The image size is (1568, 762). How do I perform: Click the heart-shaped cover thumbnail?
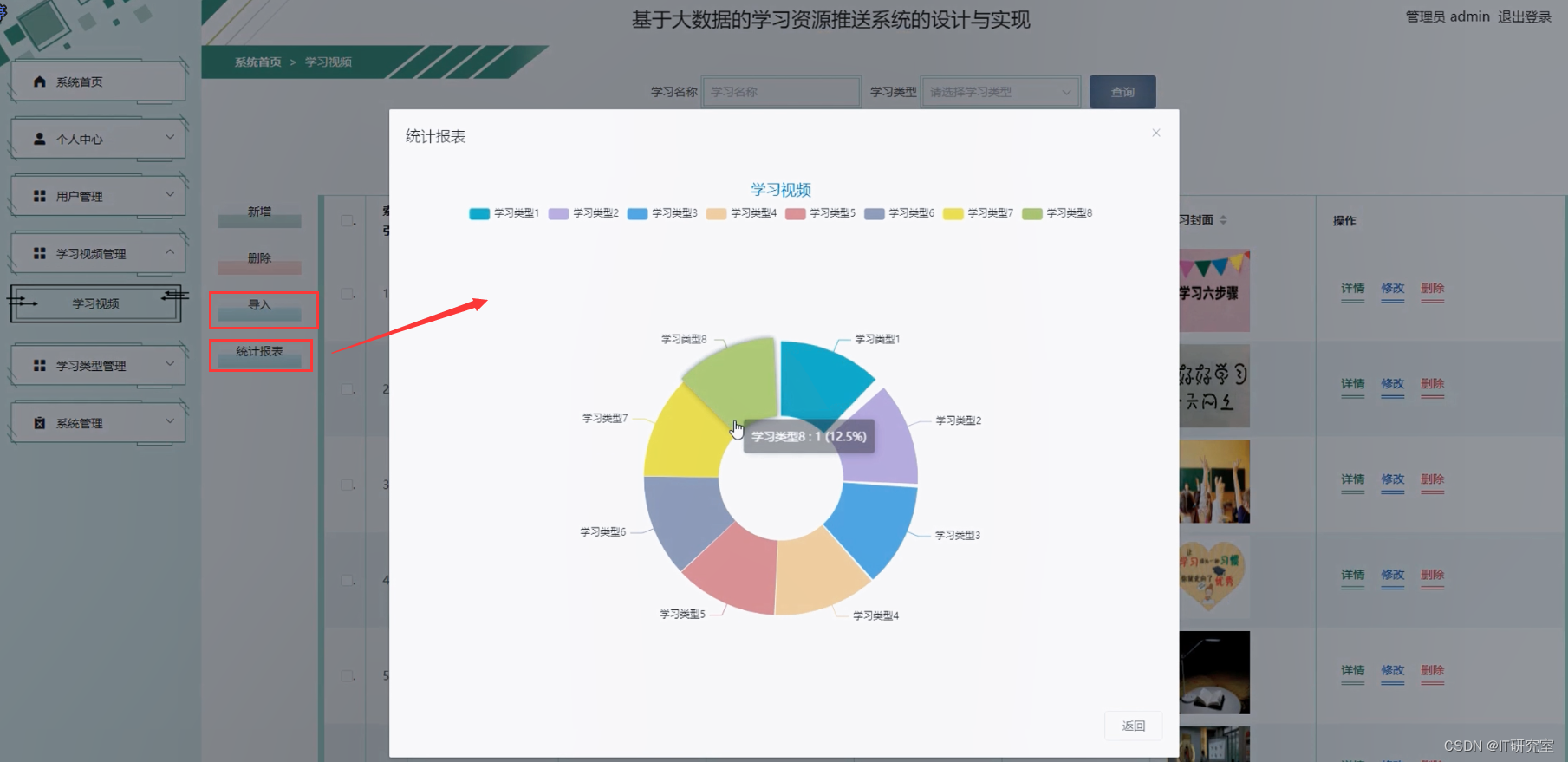1214,576
